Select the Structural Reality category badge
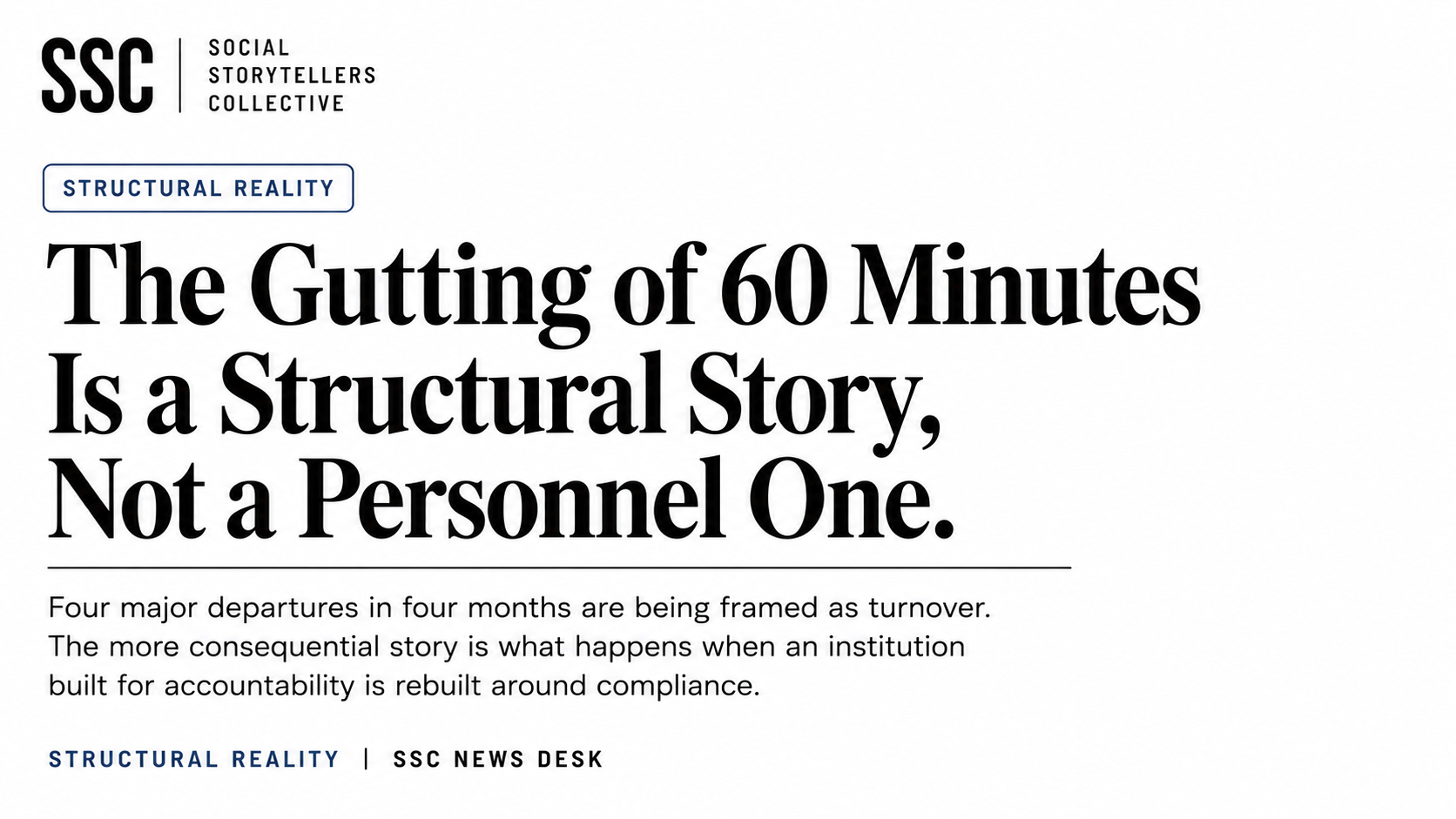 point(199,188)
